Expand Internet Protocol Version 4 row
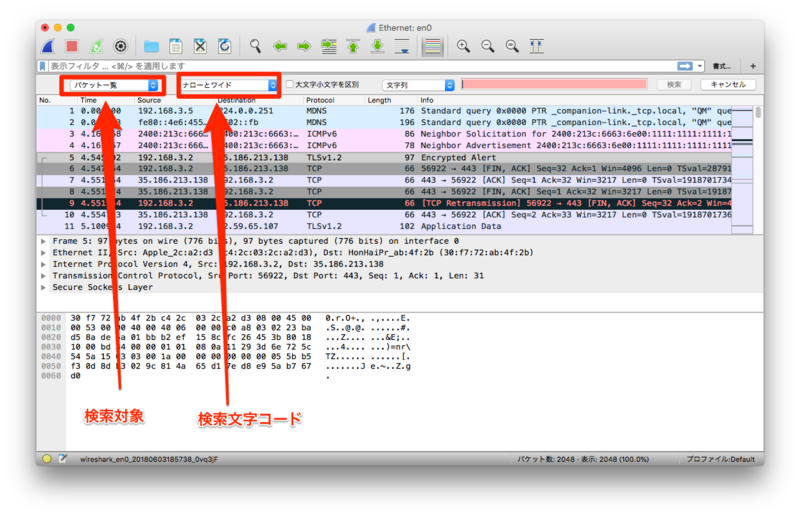The width and height of the screenshot is (800, 517). (x=44, y=264)
